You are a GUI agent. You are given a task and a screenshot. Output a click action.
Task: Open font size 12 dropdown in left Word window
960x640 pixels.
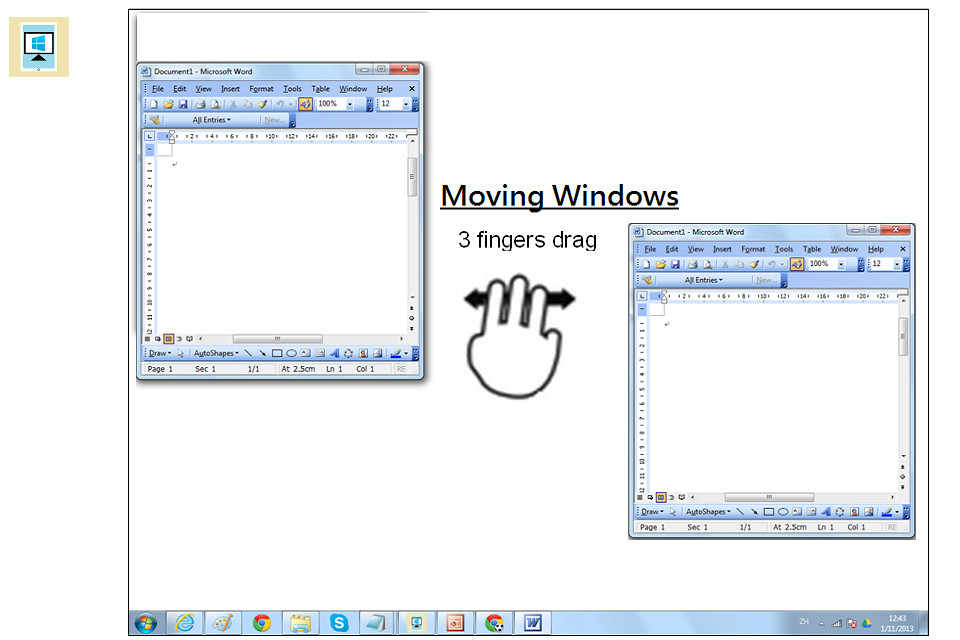click(405, 105)
